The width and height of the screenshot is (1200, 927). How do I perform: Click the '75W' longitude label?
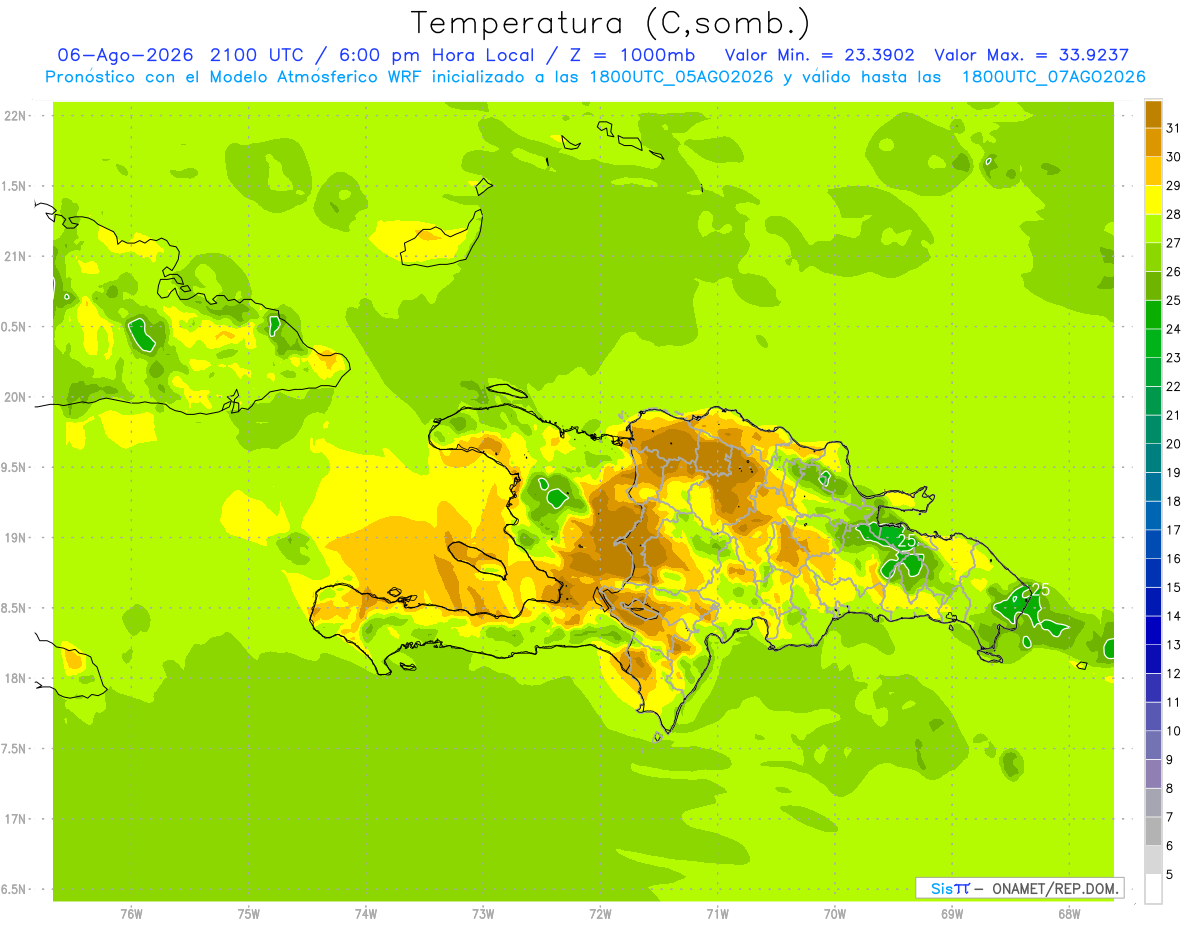point(249,914)
